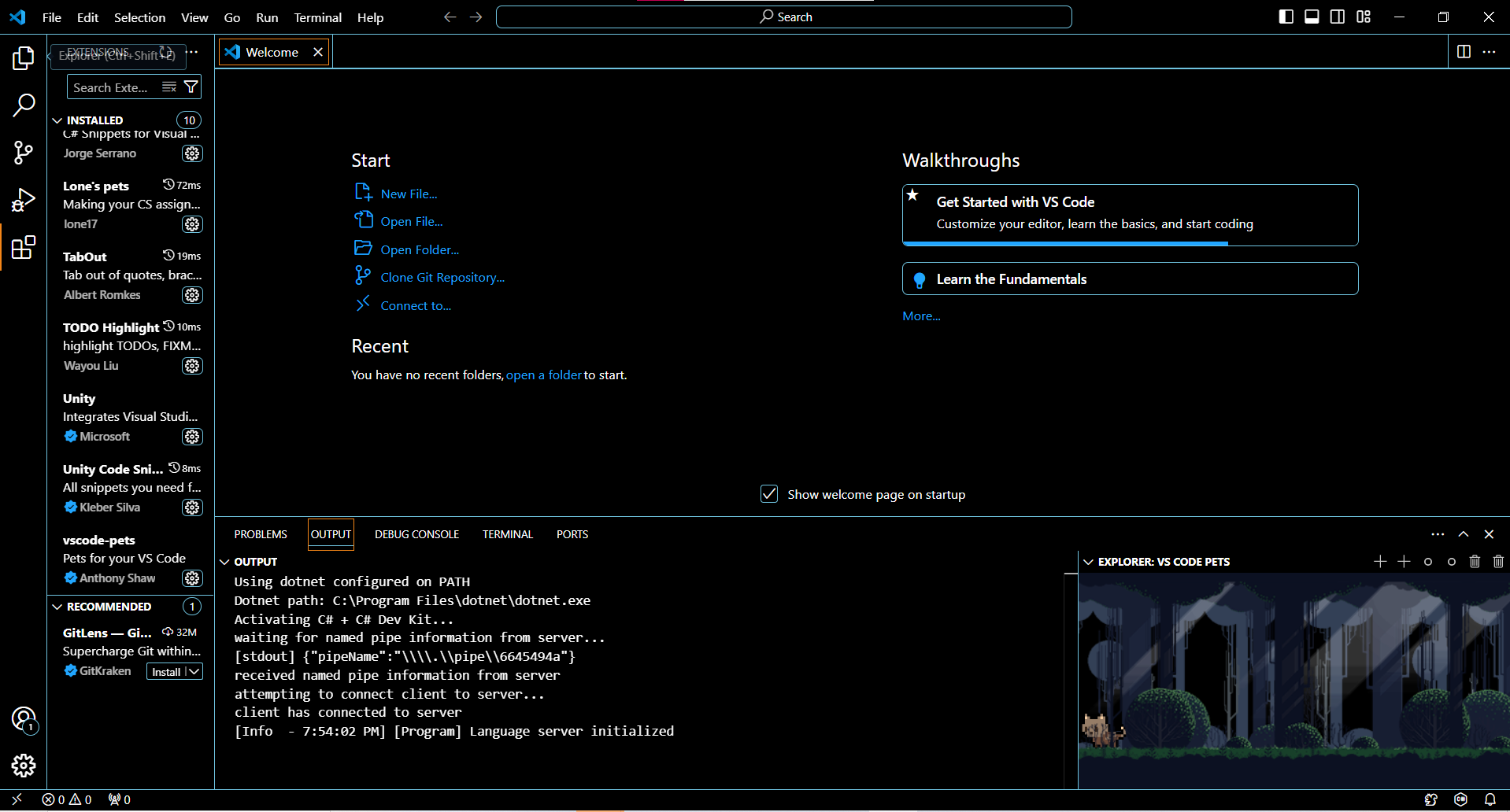The image size is (1510, 812).
Task: Install the GitLens extension
Action: [x=166, y=671]
